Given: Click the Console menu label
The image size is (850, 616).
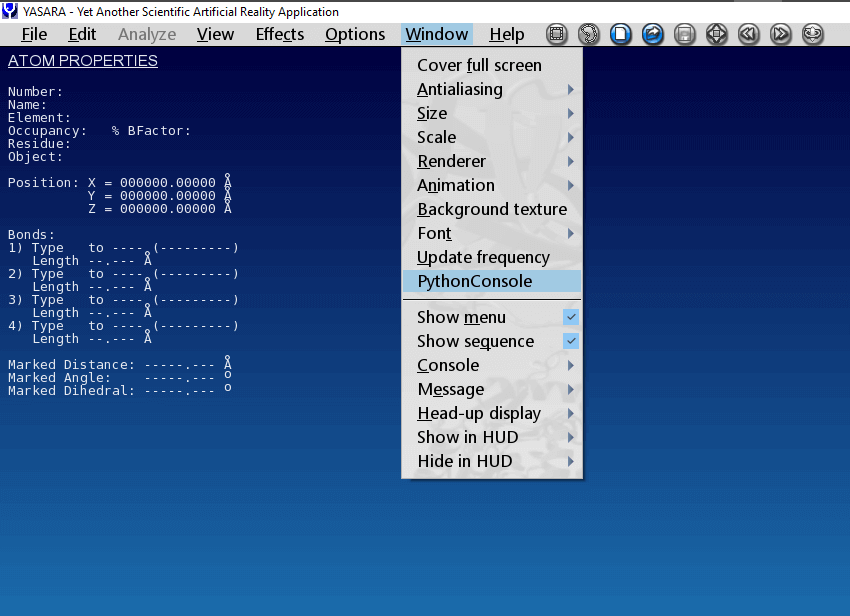Looking at the screenshot, I should coord(448,365).
